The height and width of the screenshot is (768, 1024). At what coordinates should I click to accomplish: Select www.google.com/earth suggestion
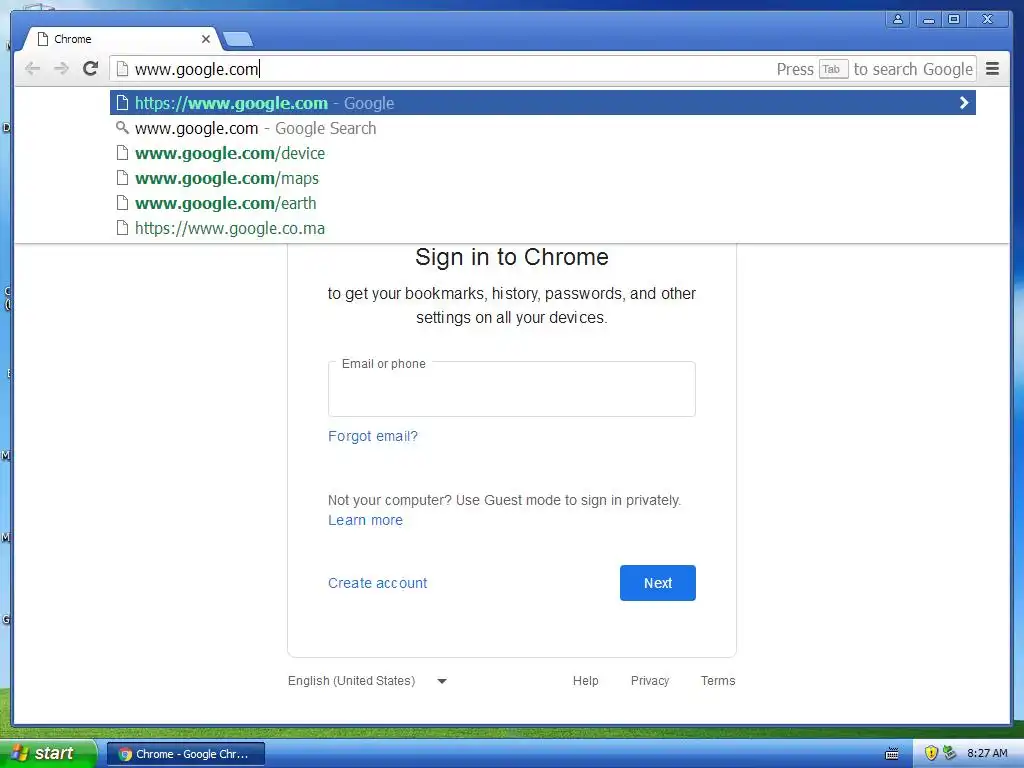tap(543, 203)
